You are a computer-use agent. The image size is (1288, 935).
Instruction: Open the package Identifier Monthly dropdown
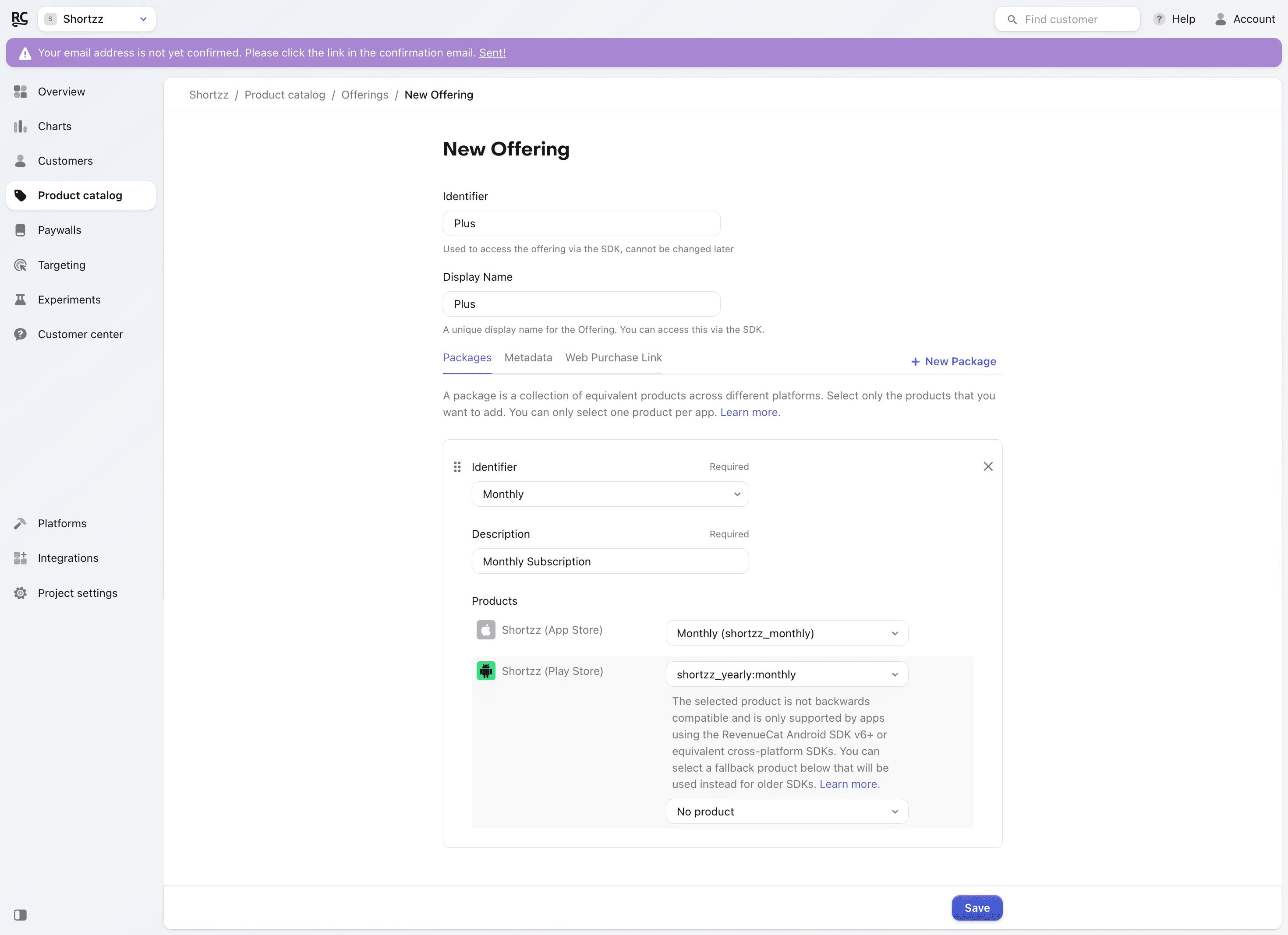pos(610,494)
